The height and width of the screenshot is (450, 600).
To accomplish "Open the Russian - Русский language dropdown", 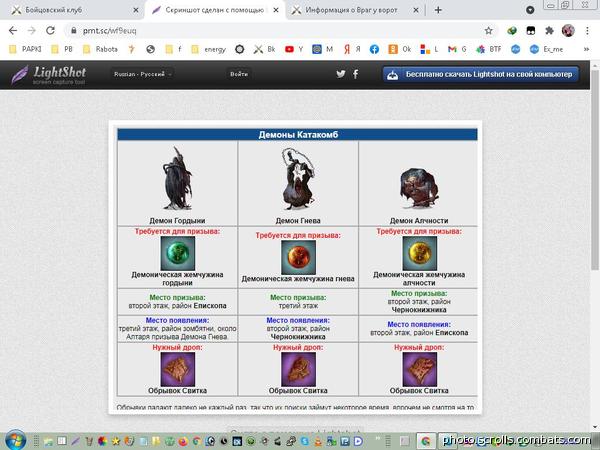I will tap(143, 74).
